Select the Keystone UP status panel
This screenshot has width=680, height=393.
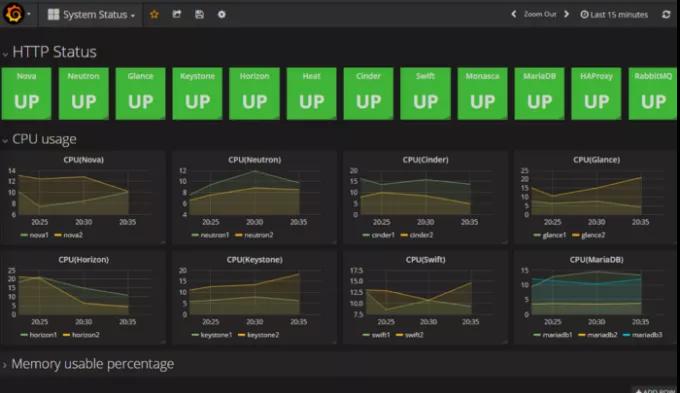197,93
